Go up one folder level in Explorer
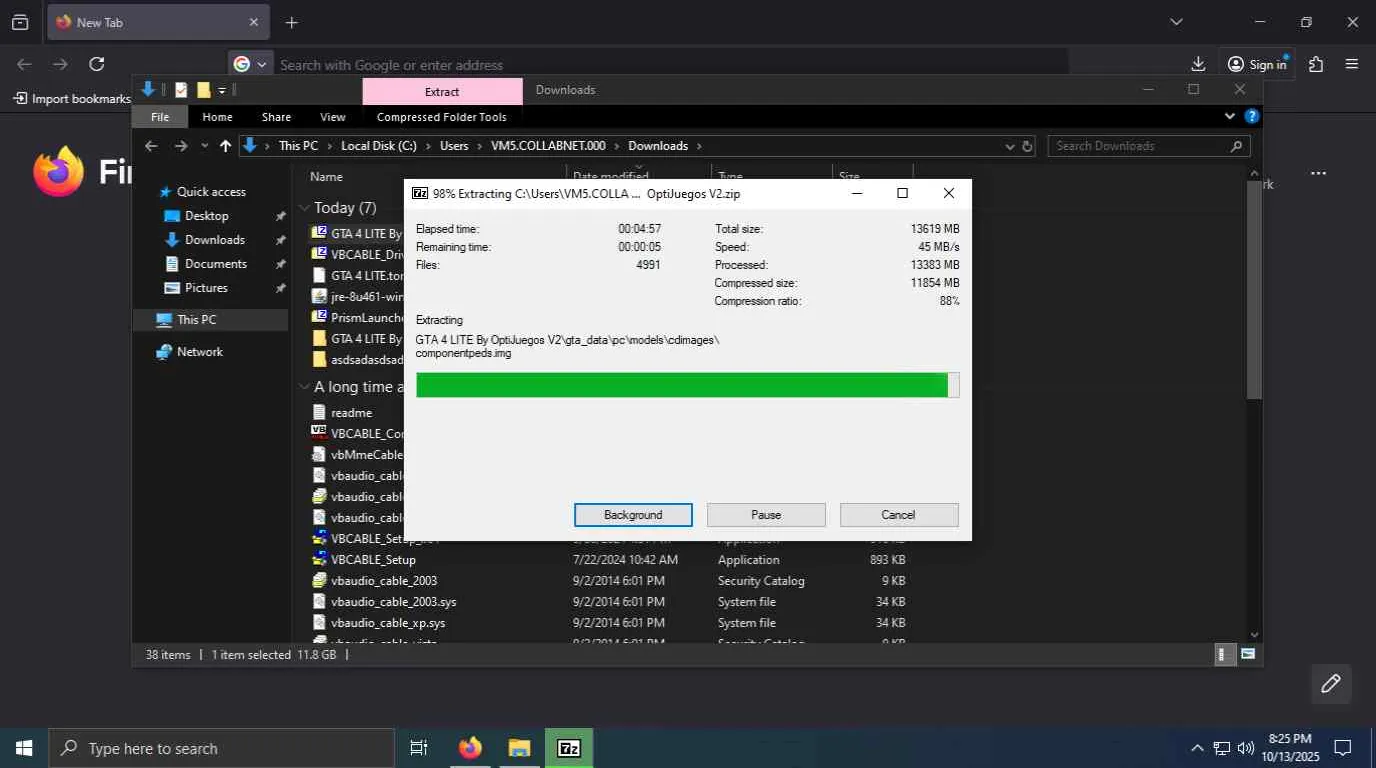Image resolution: width=1376 pixels, height=768 pixels. (225, 146)
